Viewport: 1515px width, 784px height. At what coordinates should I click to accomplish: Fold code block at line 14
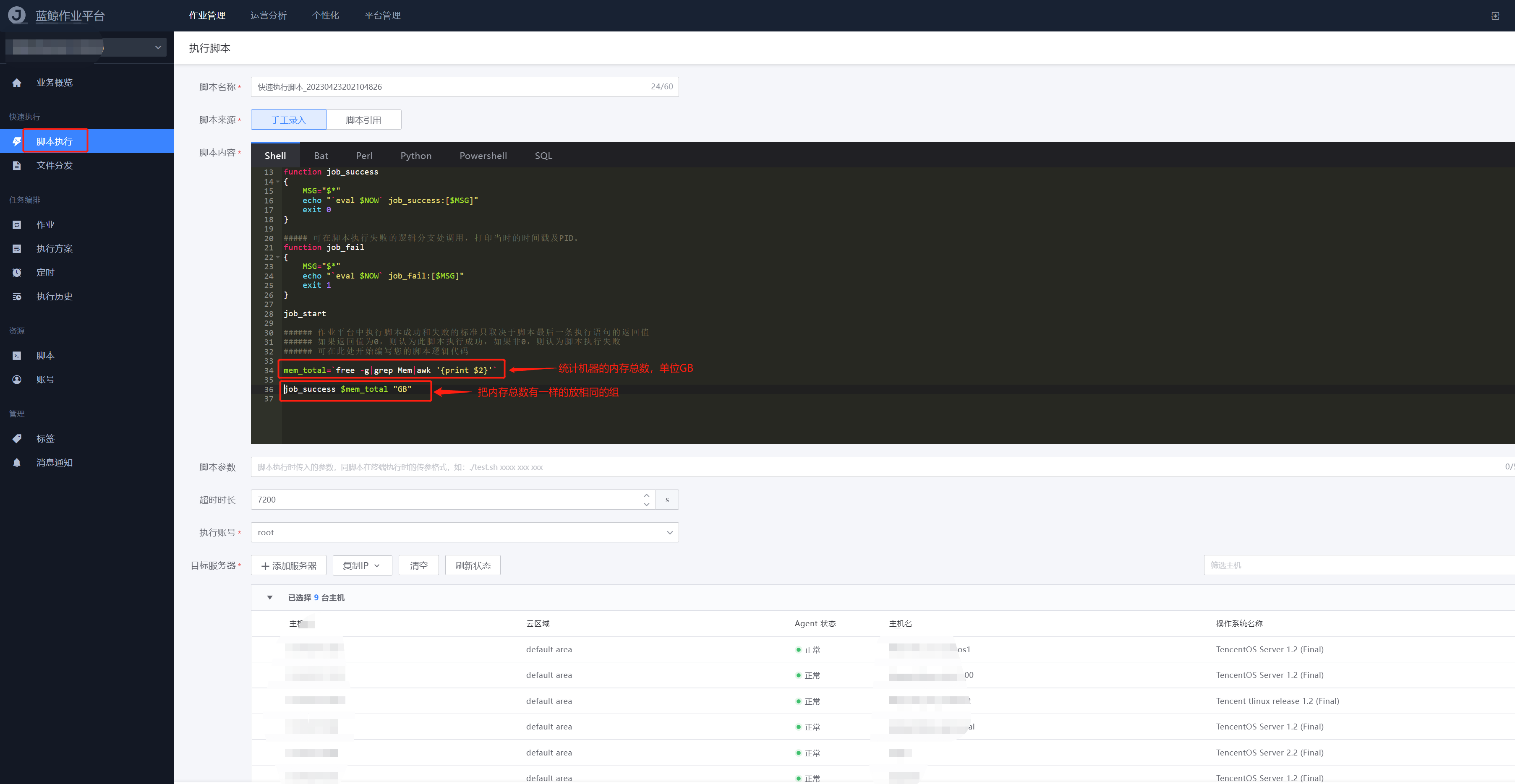pos(278,182)
